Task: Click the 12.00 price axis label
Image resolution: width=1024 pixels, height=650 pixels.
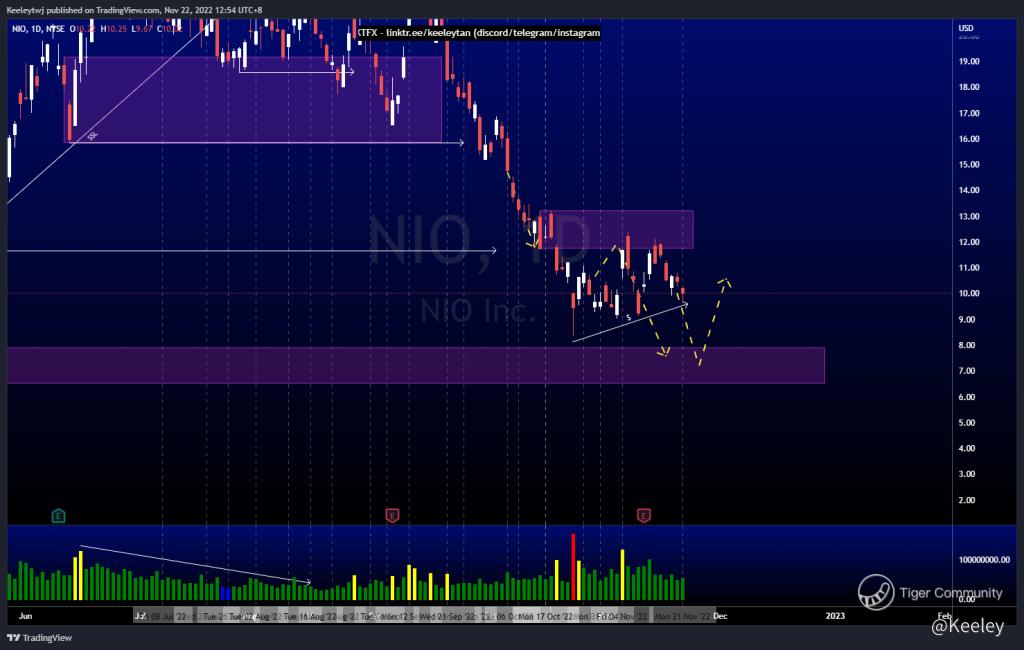Action: (969, 242)
